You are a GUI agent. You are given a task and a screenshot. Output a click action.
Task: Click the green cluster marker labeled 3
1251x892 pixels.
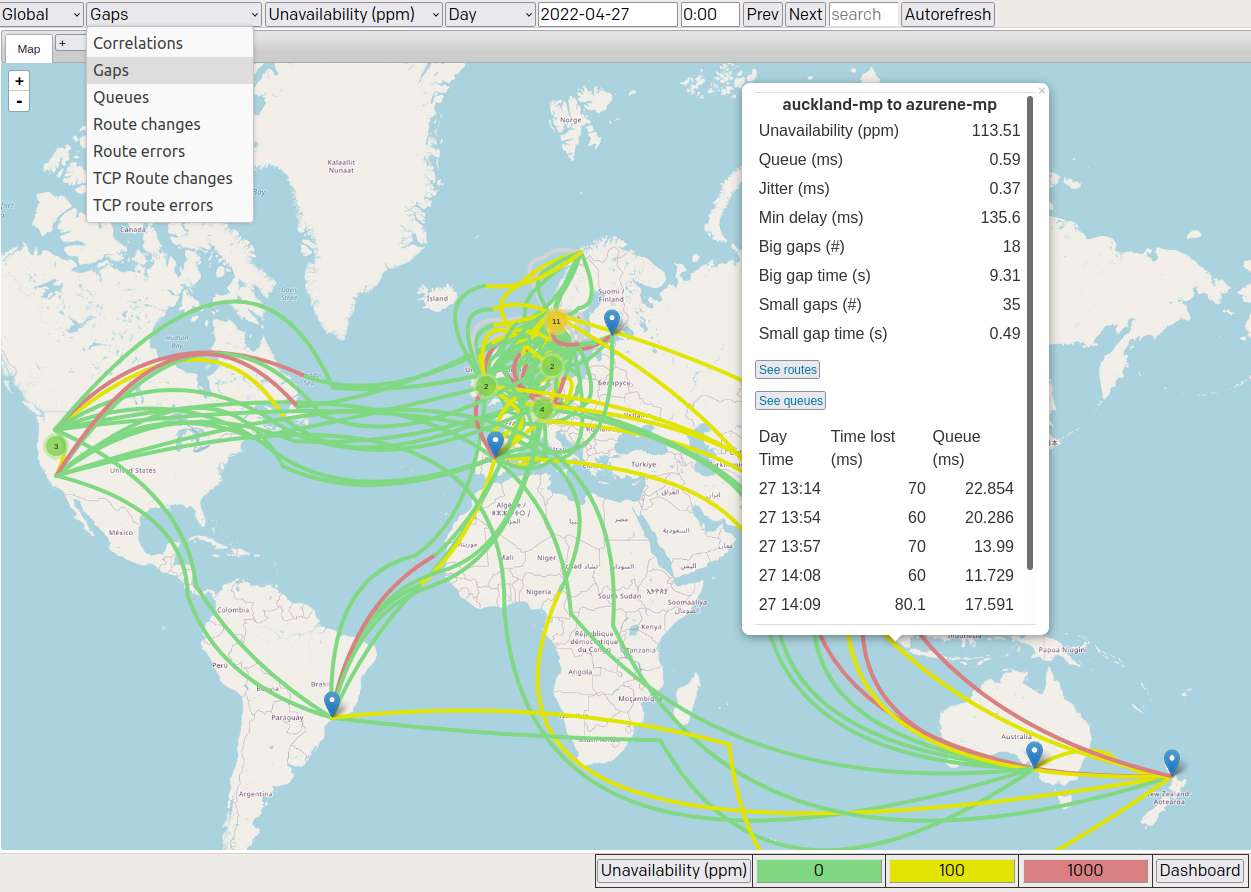56,446
